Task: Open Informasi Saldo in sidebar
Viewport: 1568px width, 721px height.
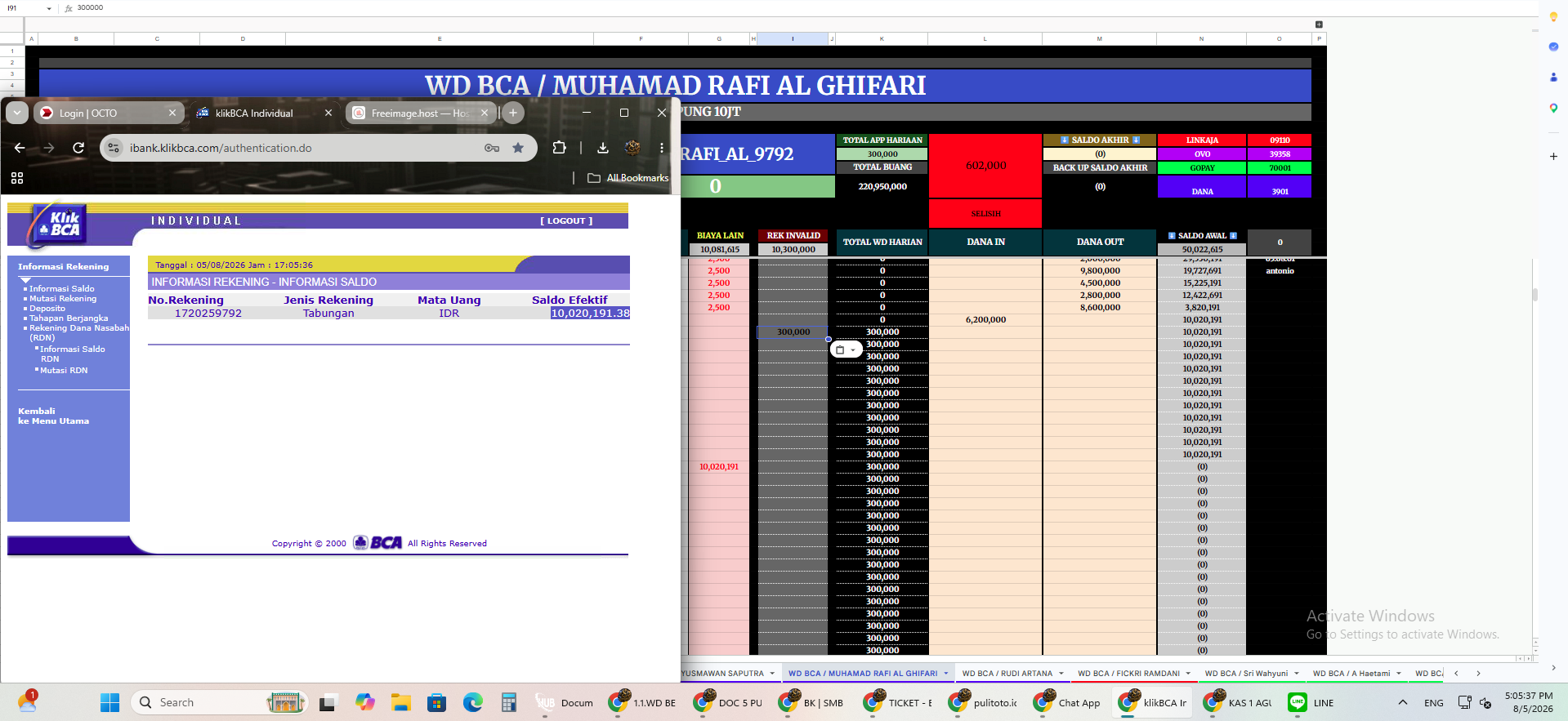Action: pyautogui.click(x=62, y=288)
